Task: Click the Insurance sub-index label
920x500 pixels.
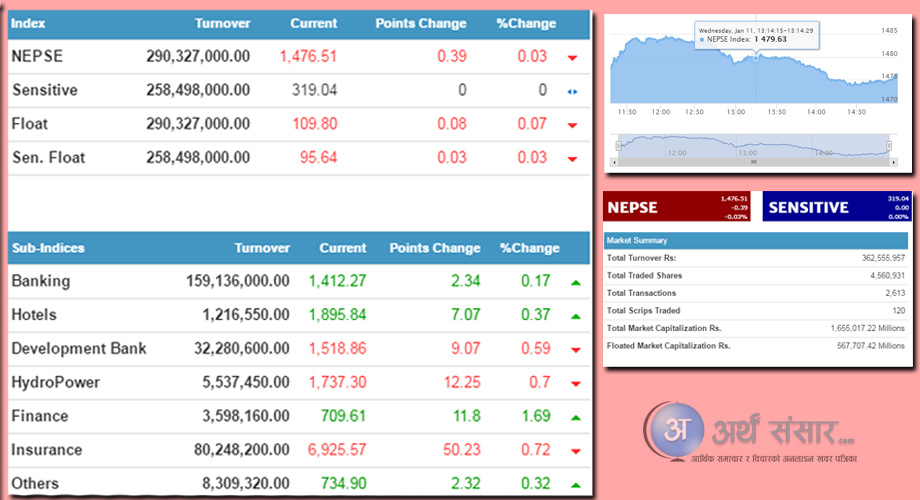Action: pos(46,450)
